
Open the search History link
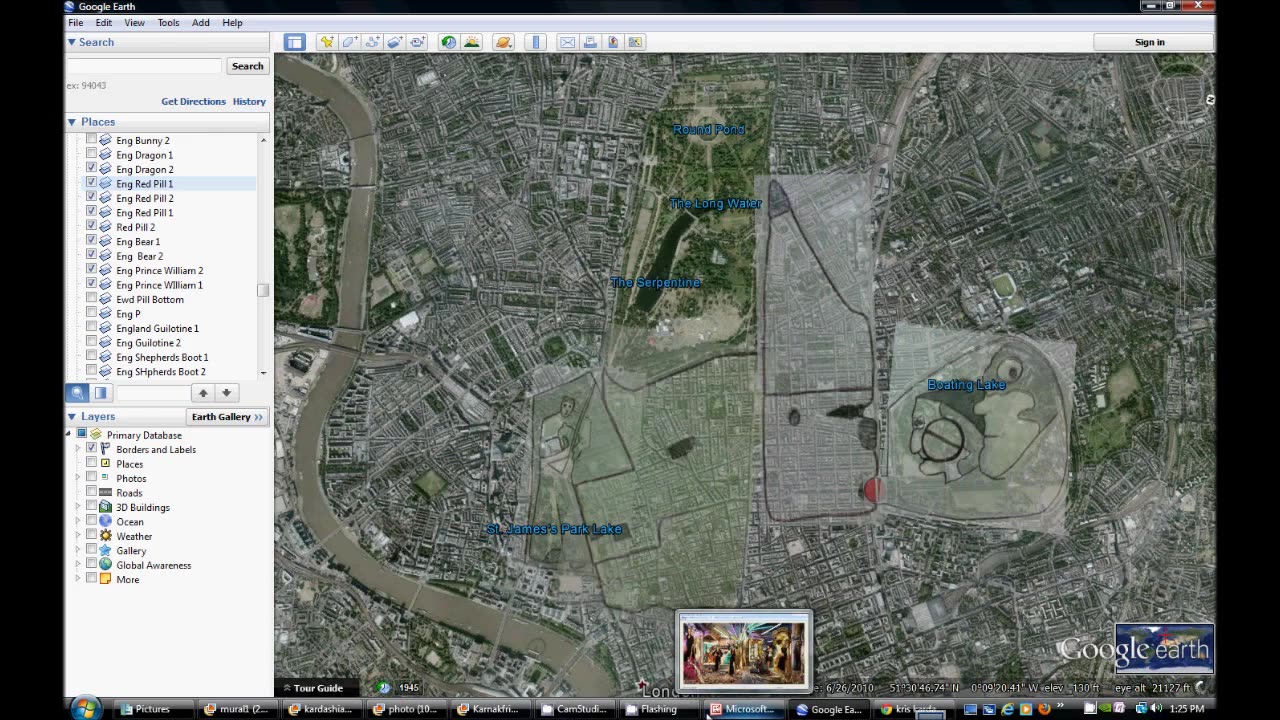(x=249, y=102)
